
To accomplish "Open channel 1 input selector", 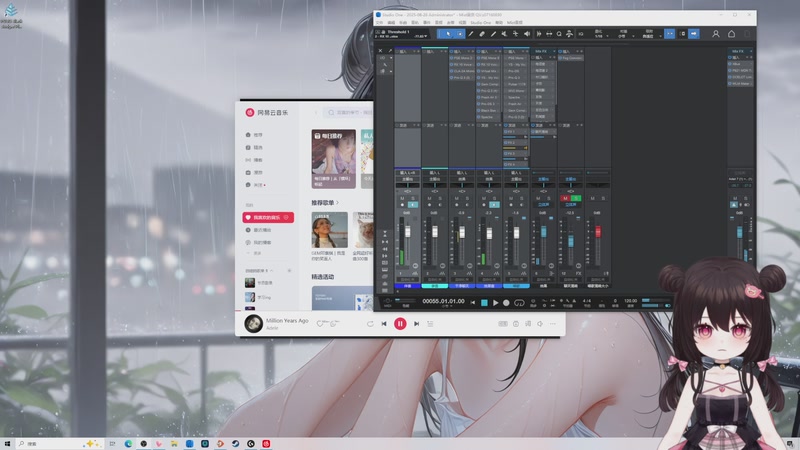I will 408,173.
